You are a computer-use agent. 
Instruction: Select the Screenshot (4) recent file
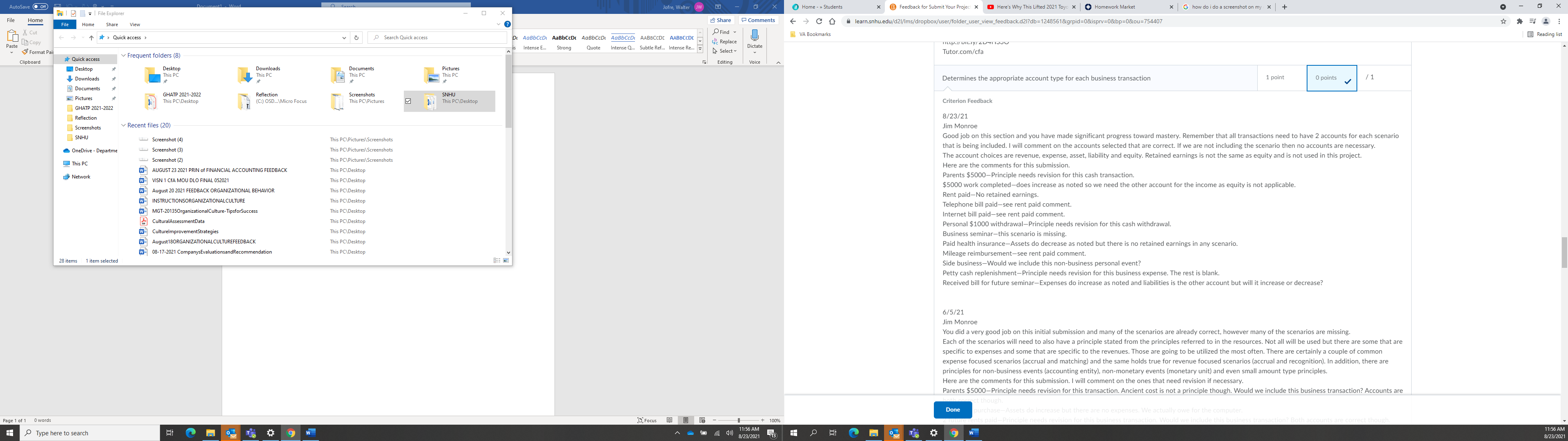[x=167, y=140]
